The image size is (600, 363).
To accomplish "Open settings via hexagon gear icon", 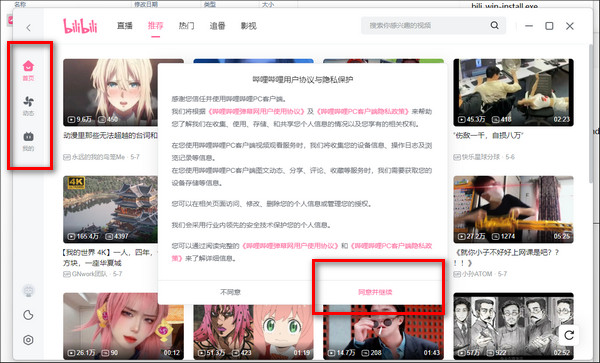I will 28,340.
